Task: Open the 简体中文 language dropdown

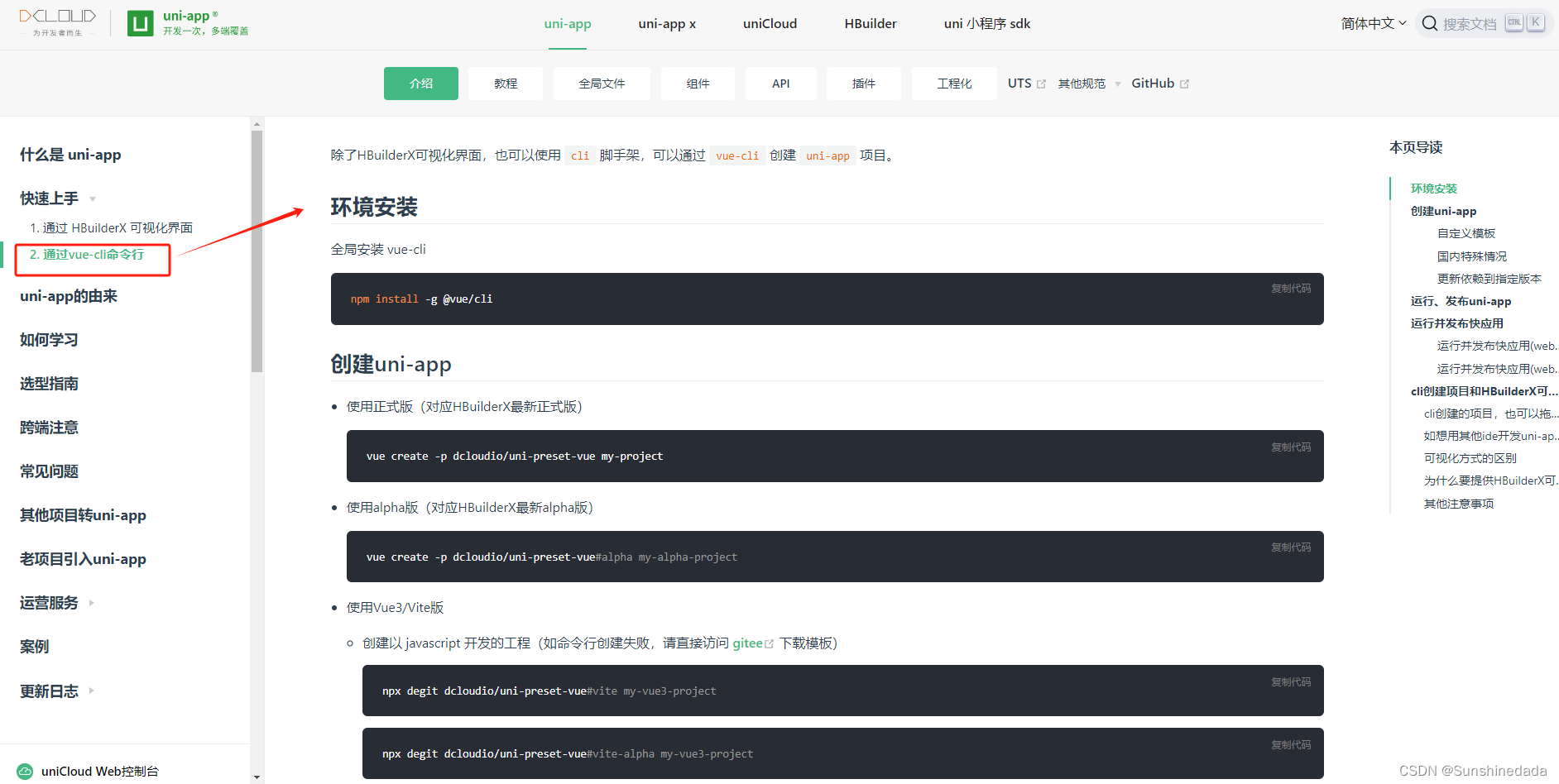Action: click(x=1374, y=23)
